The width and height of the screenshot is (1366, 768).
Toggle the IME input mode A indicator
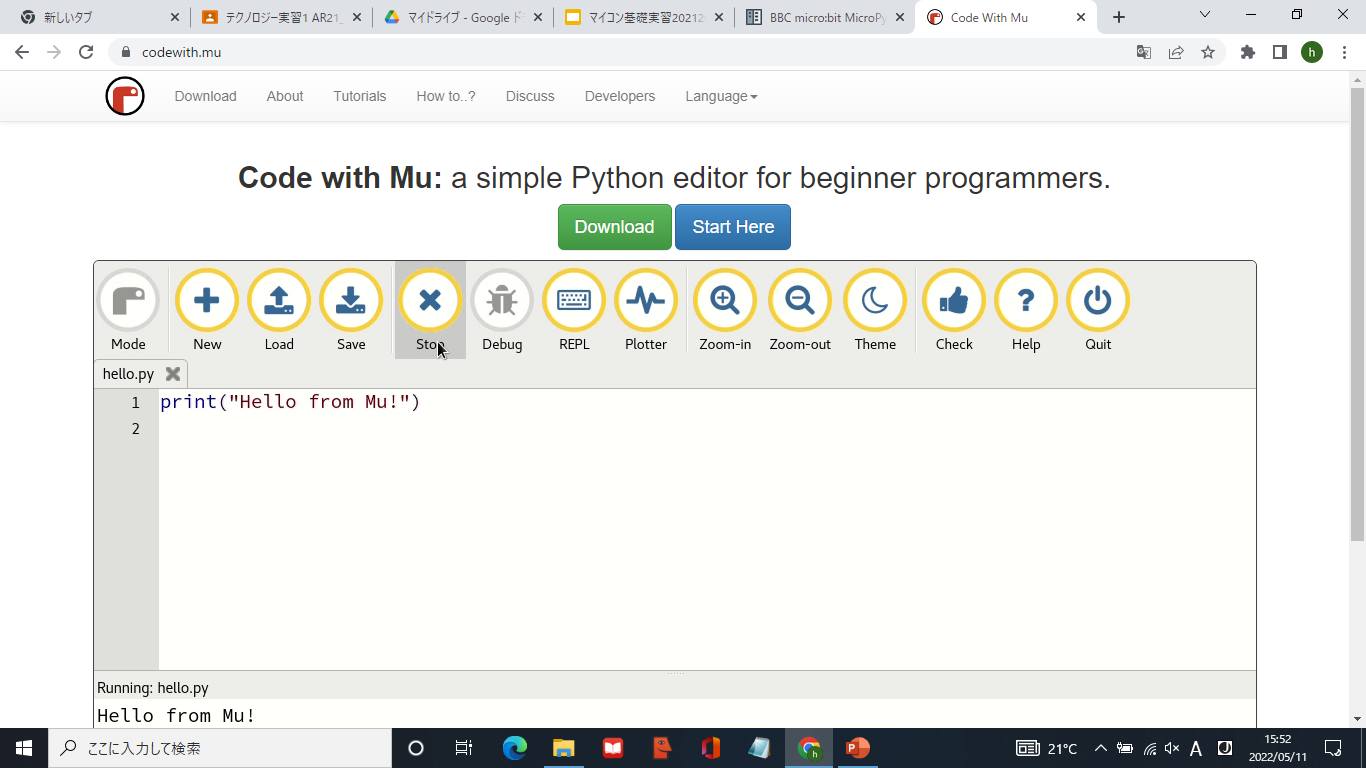[x=1196, y=748]
